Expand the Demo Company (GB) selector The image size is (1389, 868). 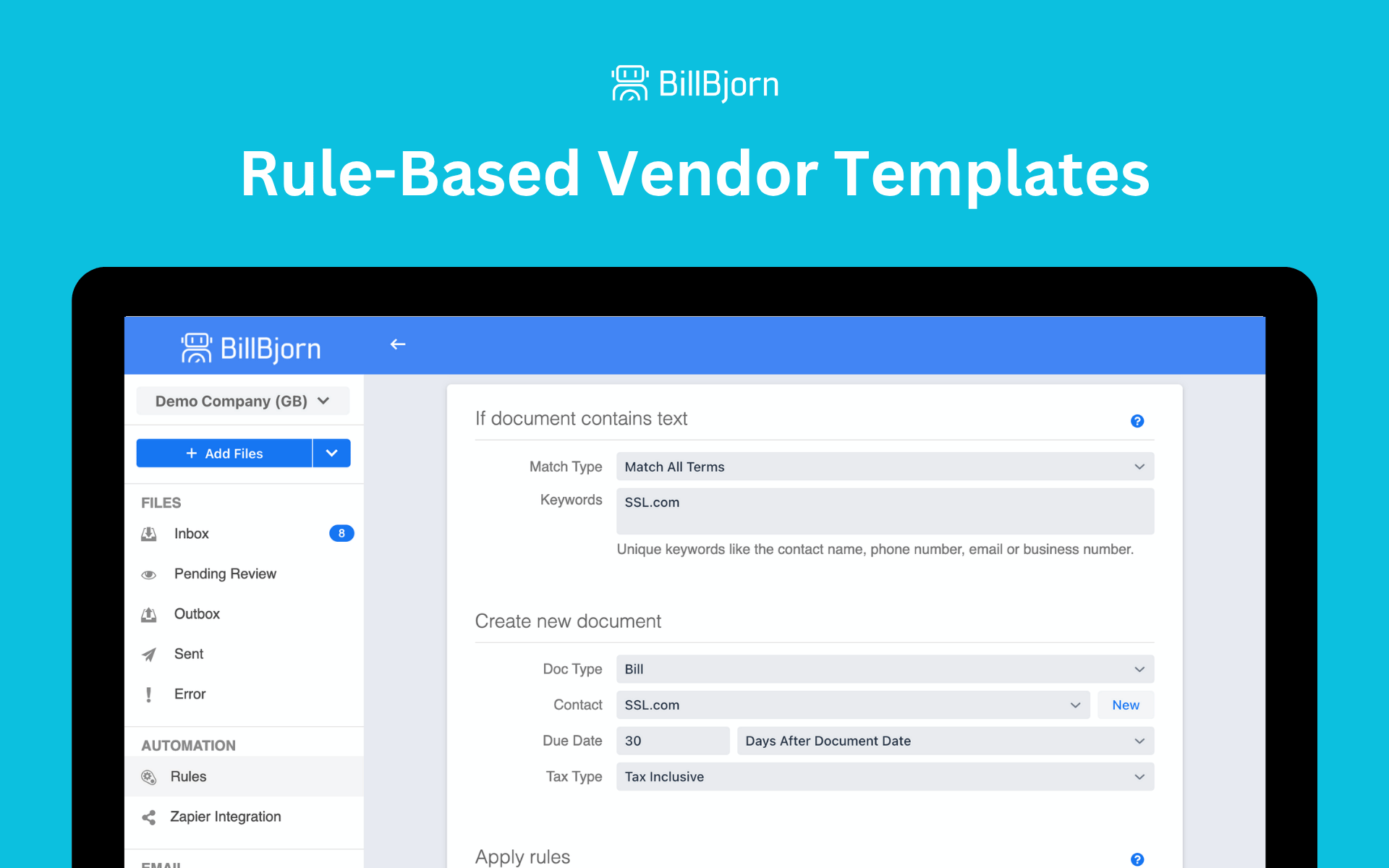tap(242, 401)
